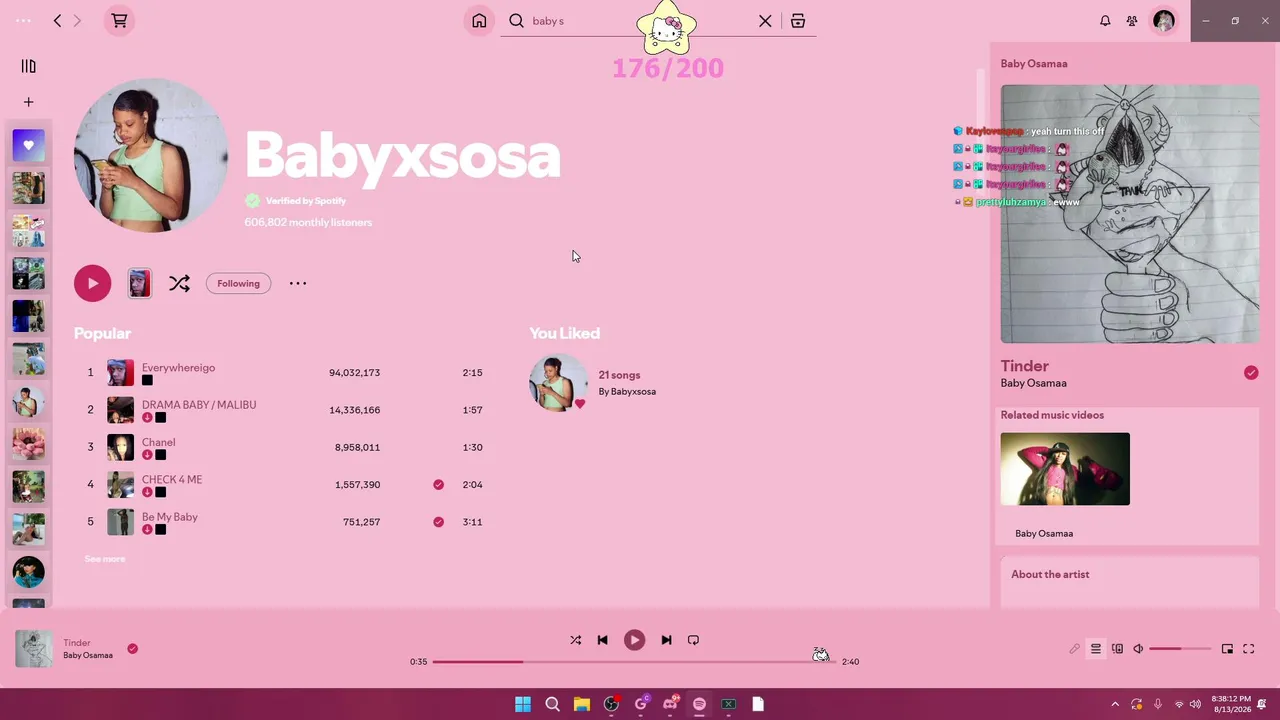Open the Browse icon beside search
The height and width of the screenshot is (720, 1280).
(798, 21)
